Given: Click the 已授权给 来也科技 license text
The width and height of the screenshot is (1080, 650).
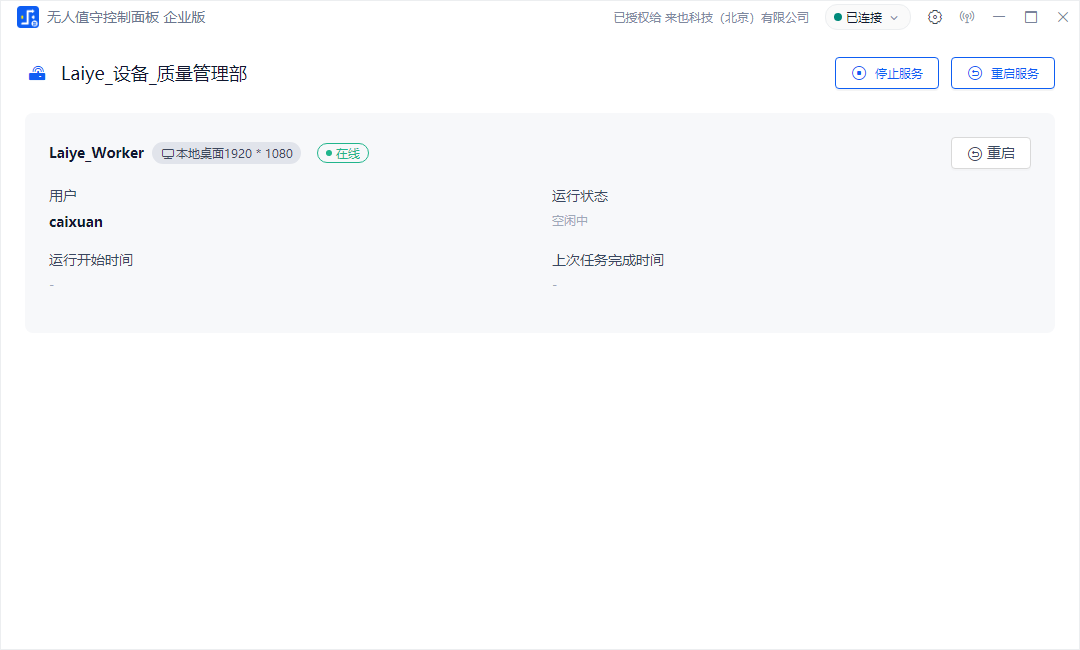Looking at the screenshot, I should click(x=711, y=17).
